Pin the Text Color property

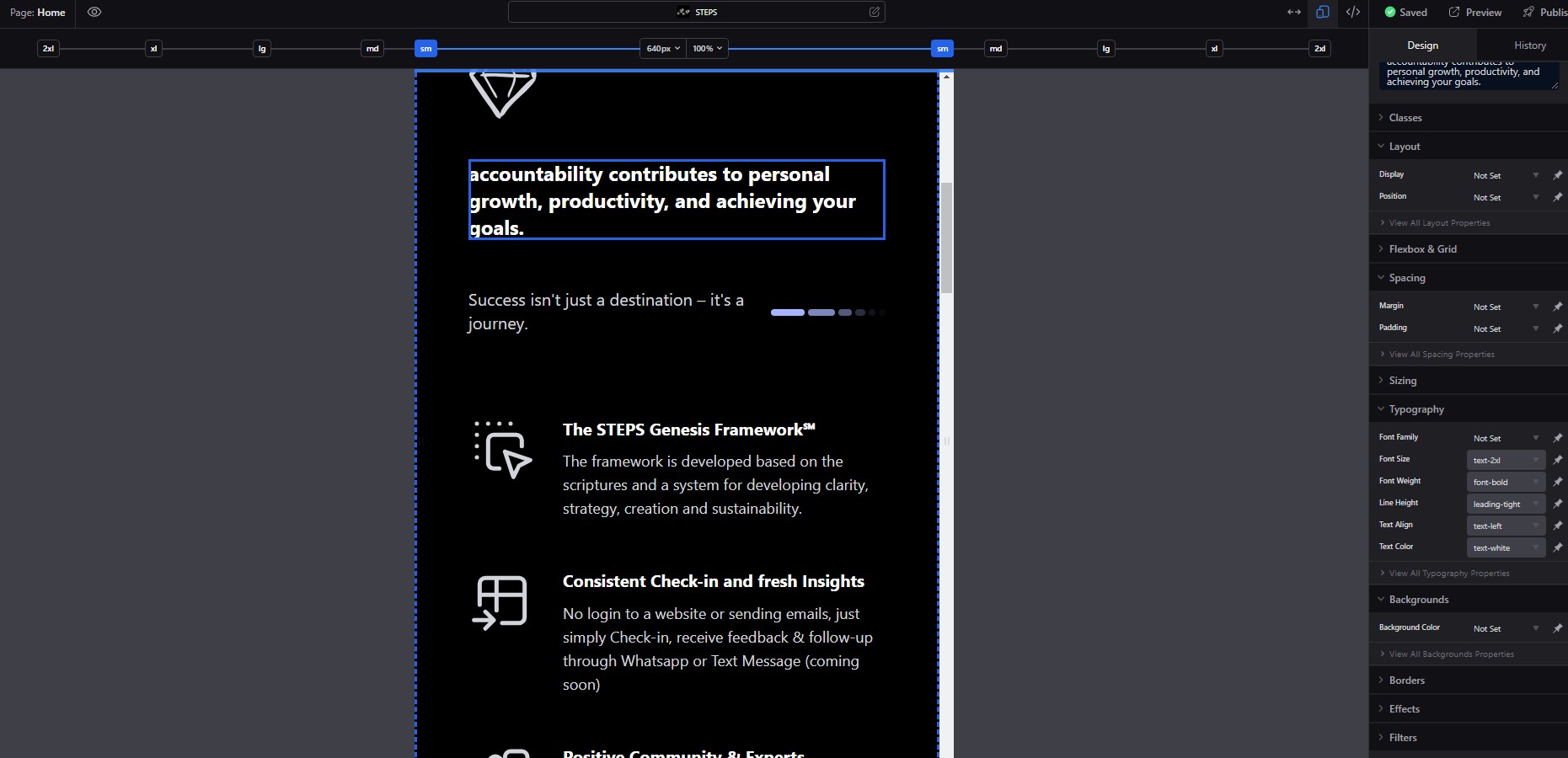tap(1557, 547)
